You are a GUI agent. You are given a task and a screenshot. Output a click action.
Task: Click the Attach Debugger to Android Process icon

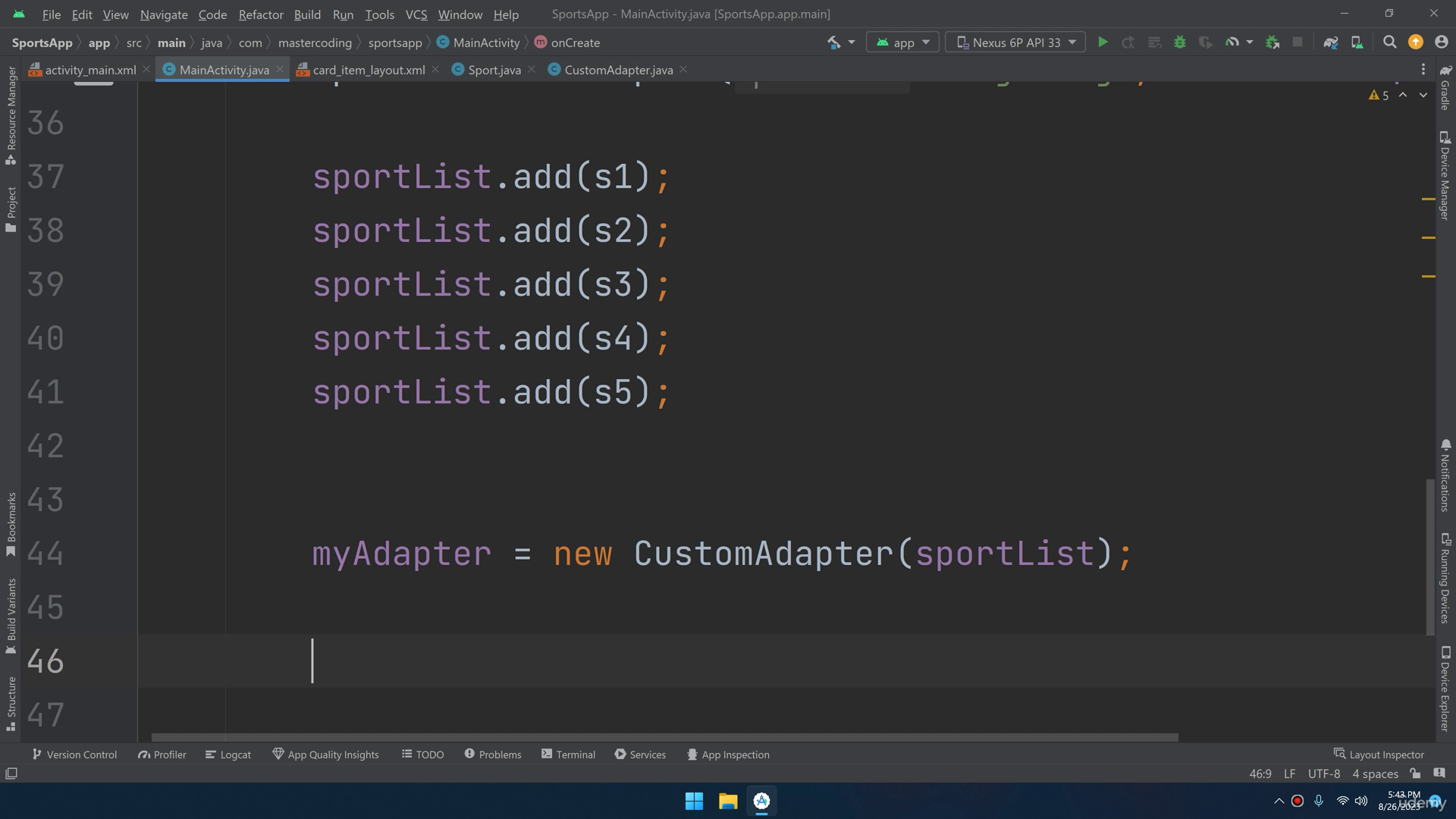[x=1272, y=42]
